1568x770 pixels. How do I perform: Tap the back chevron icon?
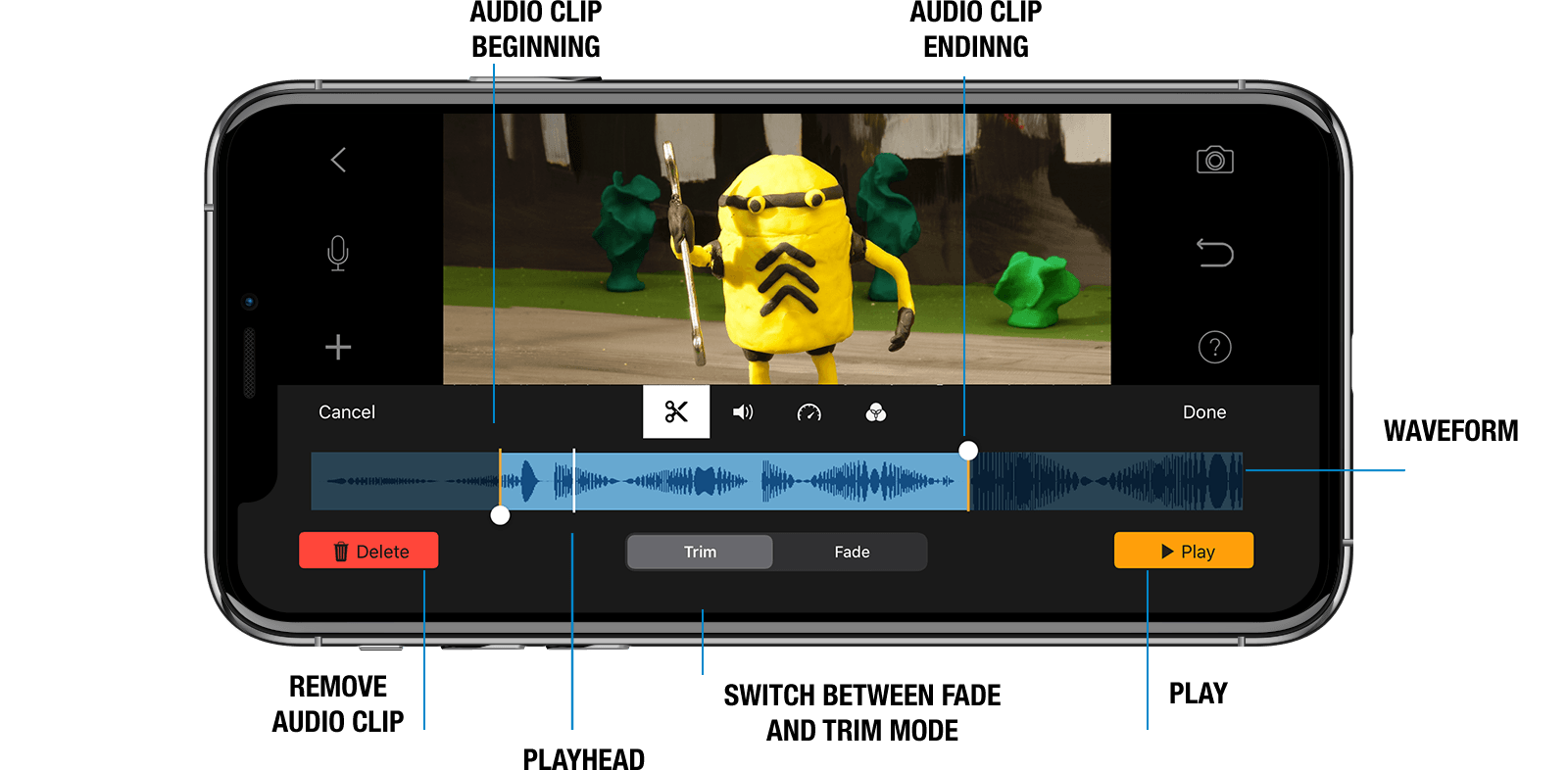click(x=338, y=160)
